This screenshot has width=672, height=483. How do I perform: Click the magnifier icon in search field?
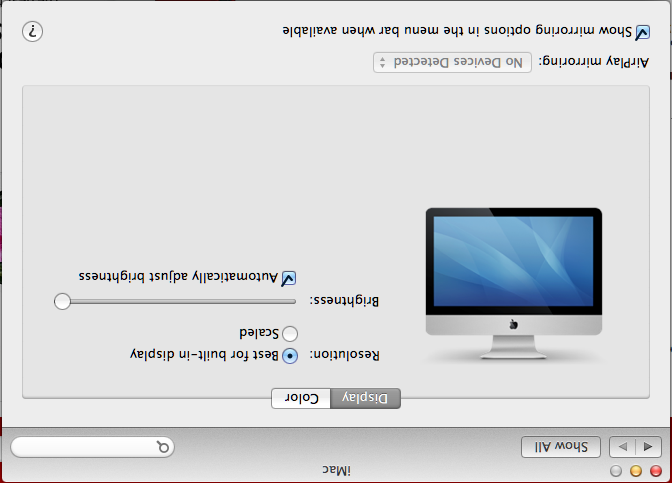[163, 447]
